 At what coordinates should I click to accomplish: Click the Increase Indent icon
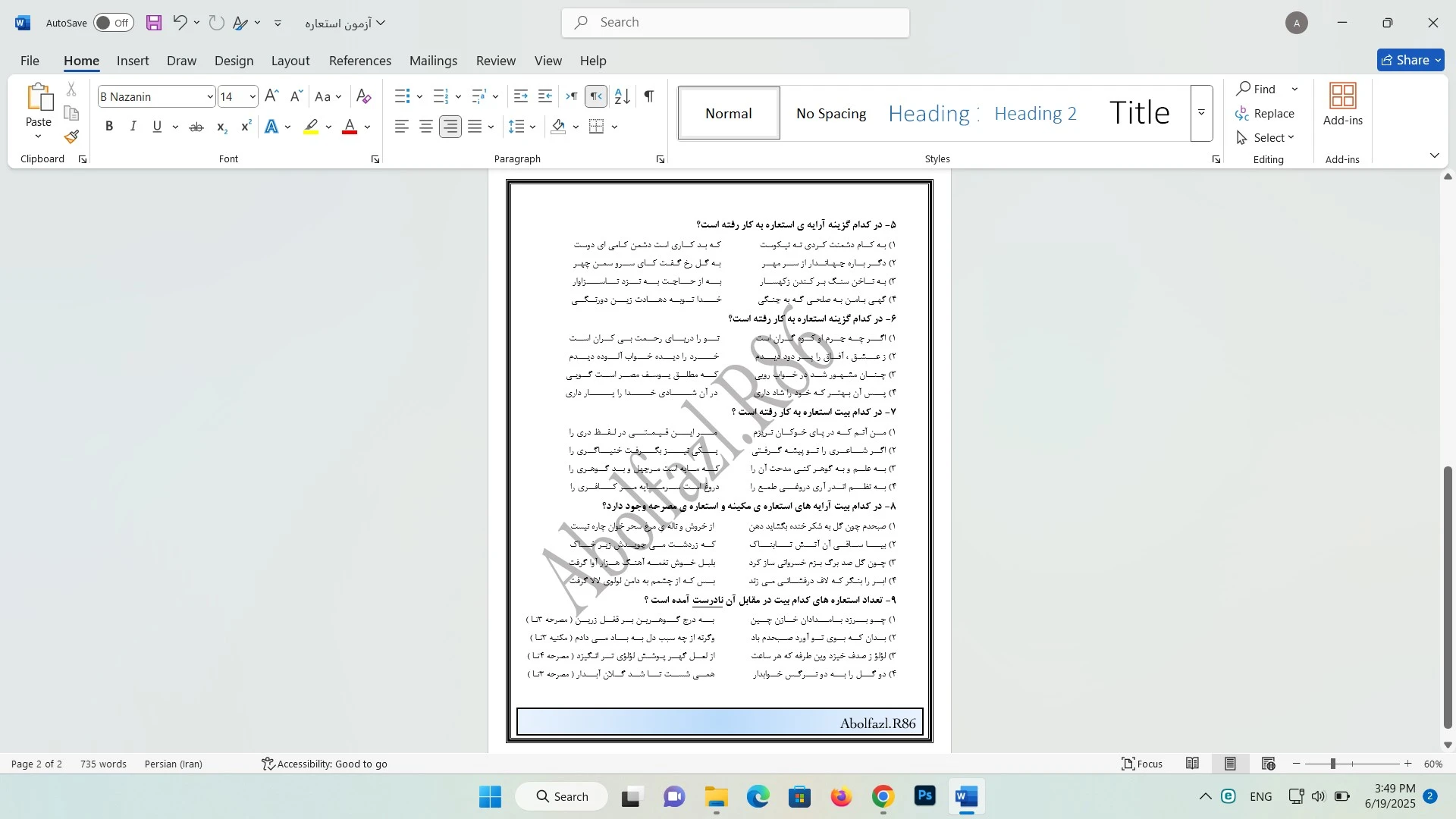pyautogui.click(x=545, y=96)
